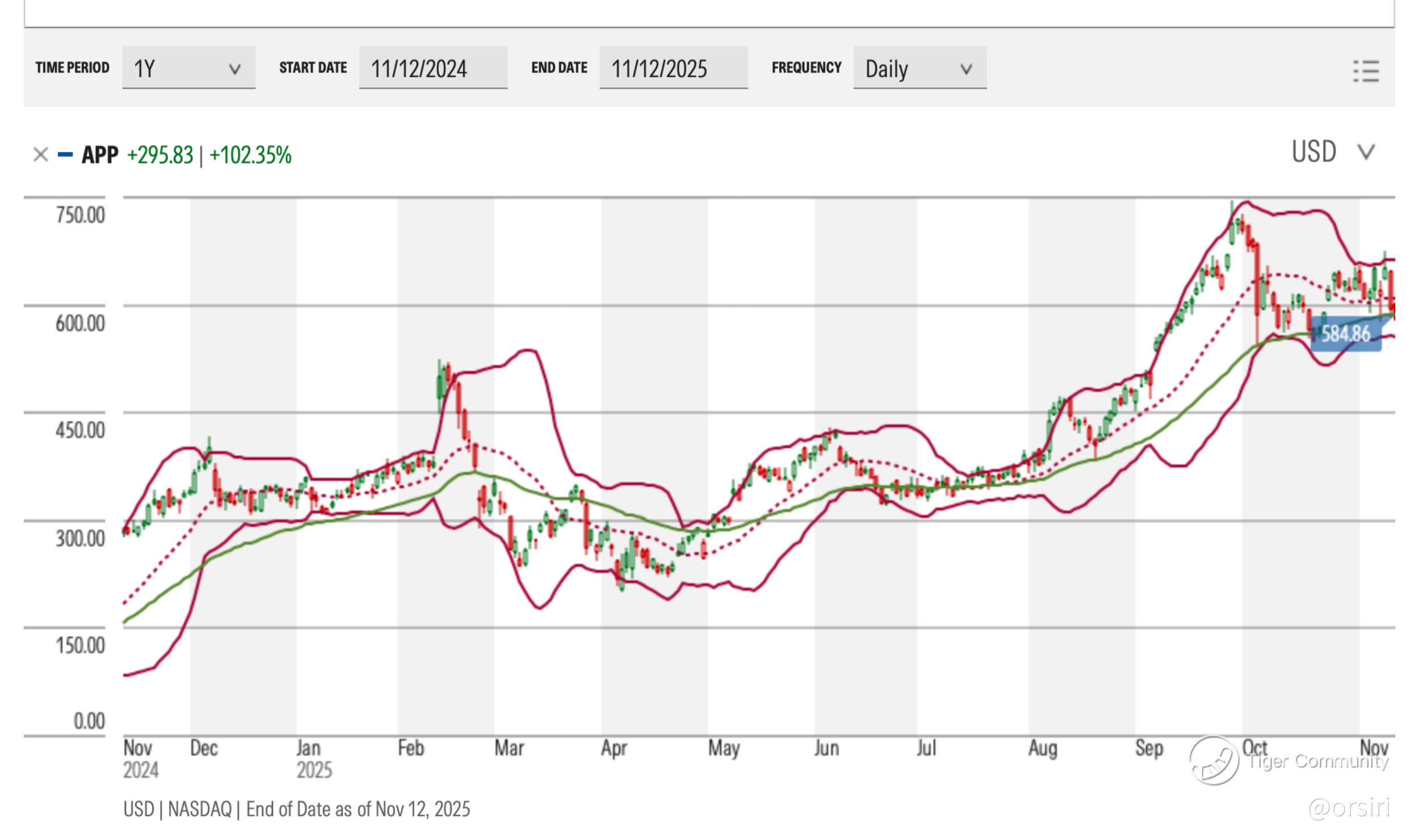Click the @orsiri watermark handle
Viewport: 1419px width, 840px height.
1349,808
